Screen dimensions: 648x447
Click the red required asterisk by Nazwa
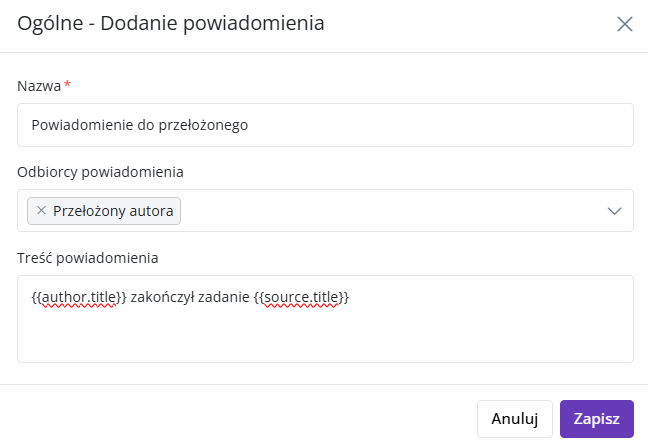[67, 84]
